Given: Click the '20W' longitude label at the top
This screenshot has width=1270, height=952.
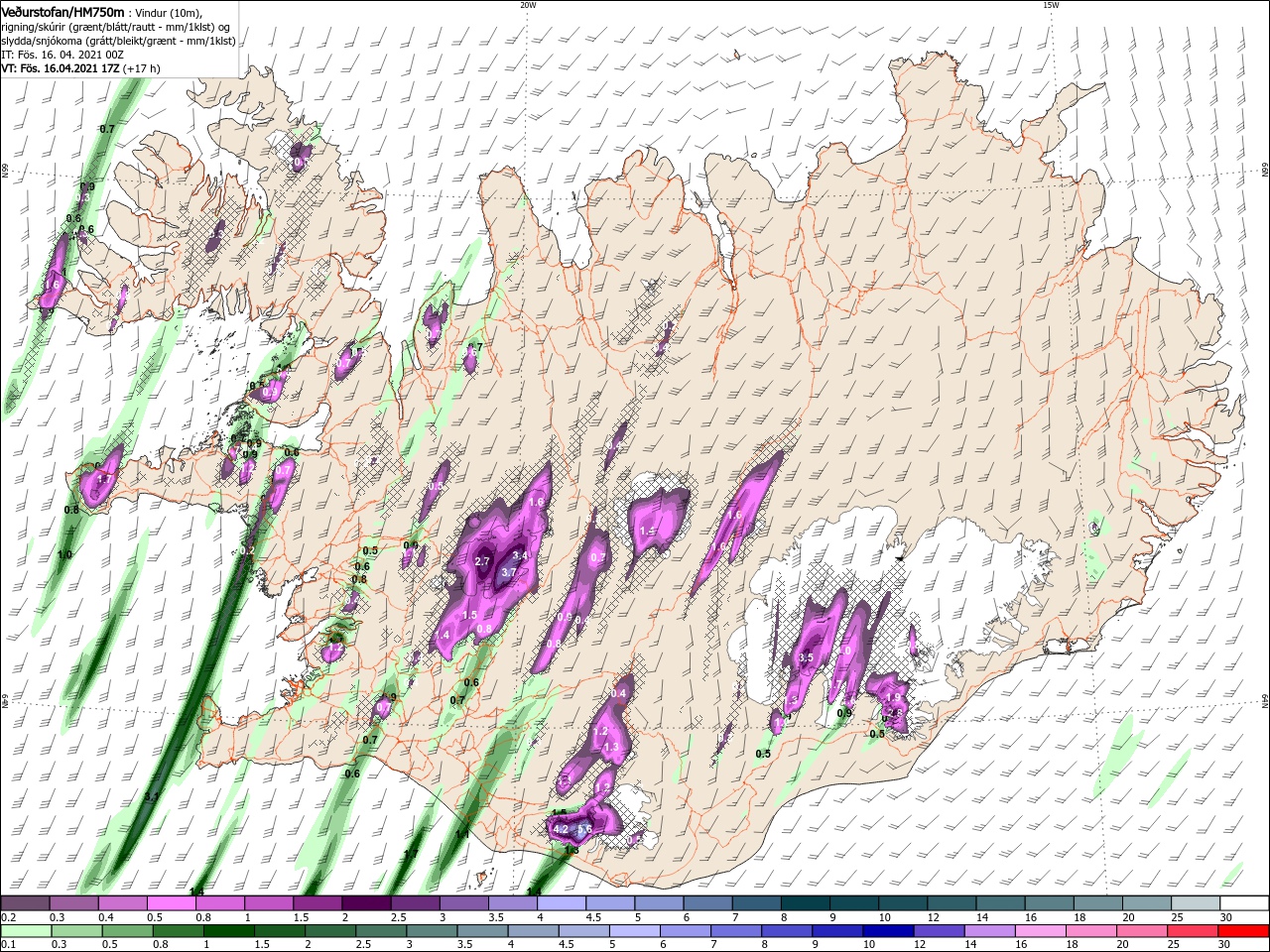Looking at the screenshot, I should coord(528,5).
